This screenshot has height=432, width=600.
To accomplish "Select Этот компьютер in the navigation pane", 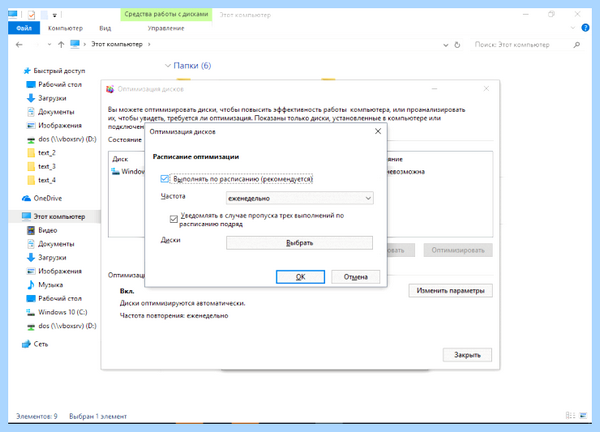I will (x=59, y=217).
